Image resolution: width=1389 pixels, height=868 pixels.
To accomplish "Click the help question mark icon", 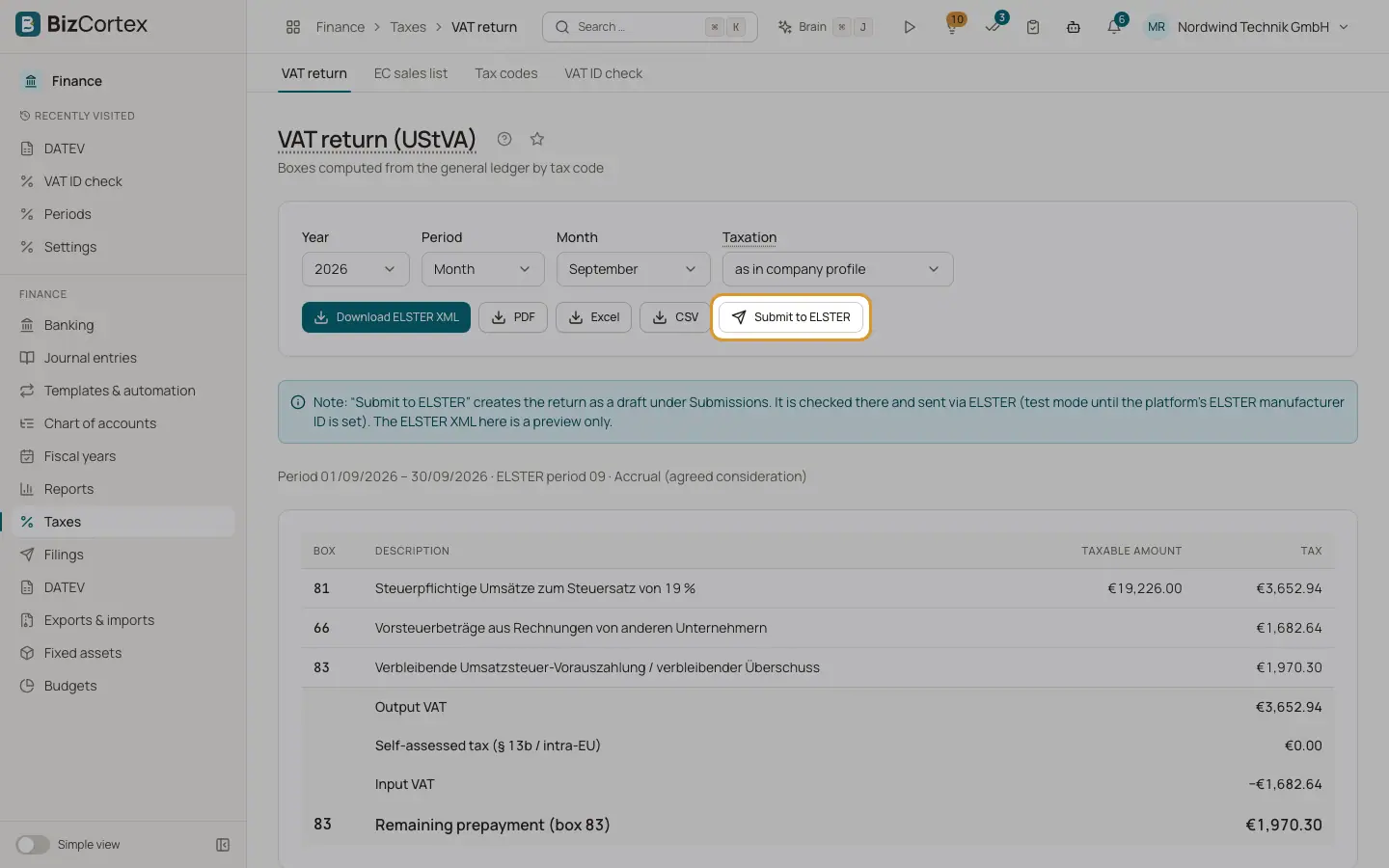I will tap(504, 139).
